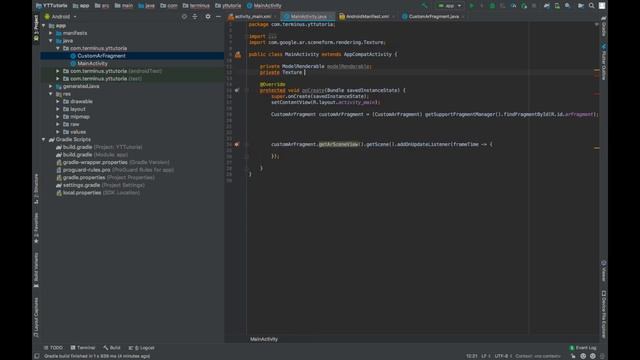This screenshot has width=640, height=360.
Task: Select the generatedJava folder
Action: (x=81, y=86)
